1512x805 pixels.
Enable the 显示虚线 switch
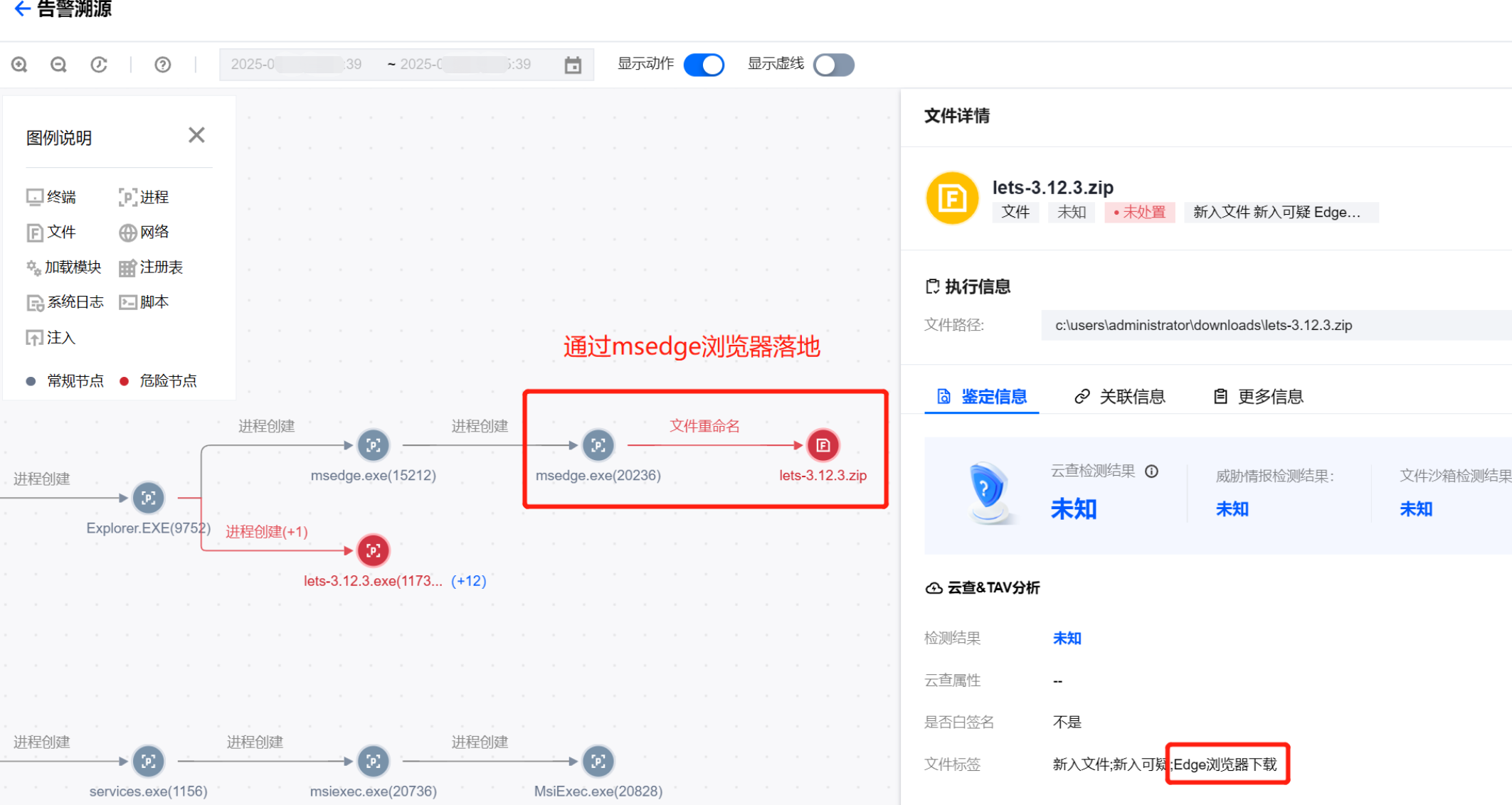tap(834, 65)
